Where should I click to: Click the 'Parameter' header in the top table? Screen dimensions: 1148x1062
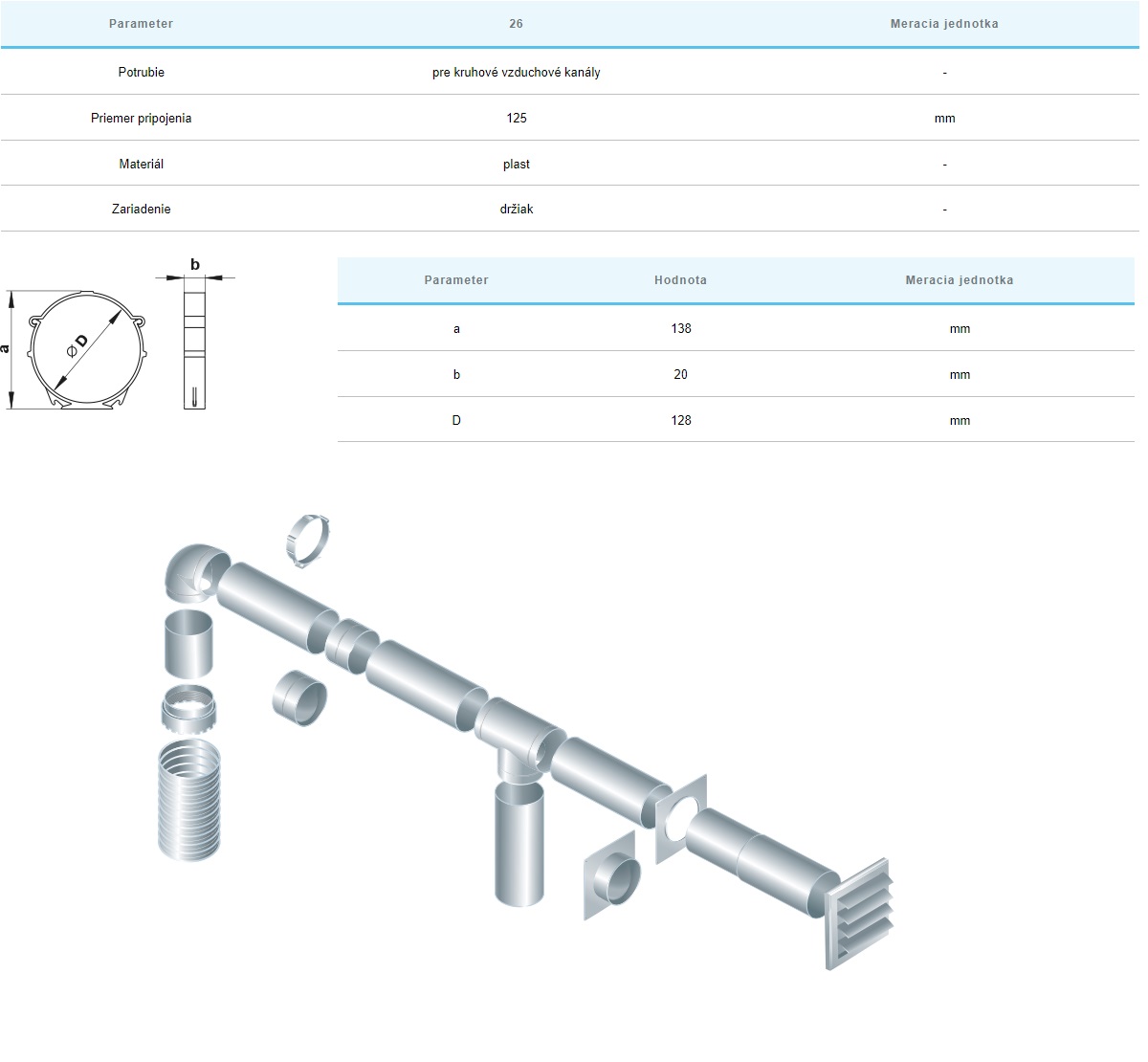tap(141, 24)
